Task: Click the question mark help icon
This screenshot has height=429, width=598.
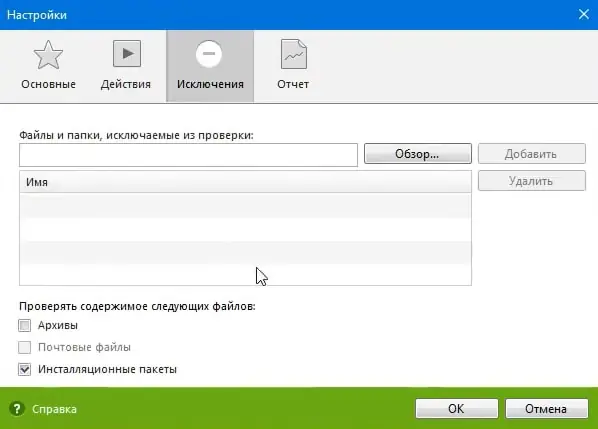Action: click(17, 409)
